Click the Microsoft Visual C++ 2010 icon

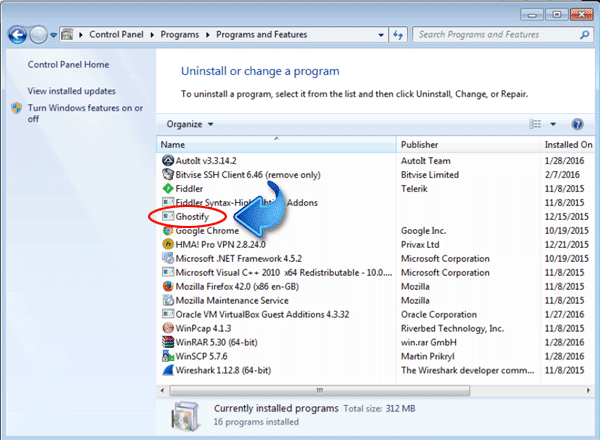(x=168, y=272)
